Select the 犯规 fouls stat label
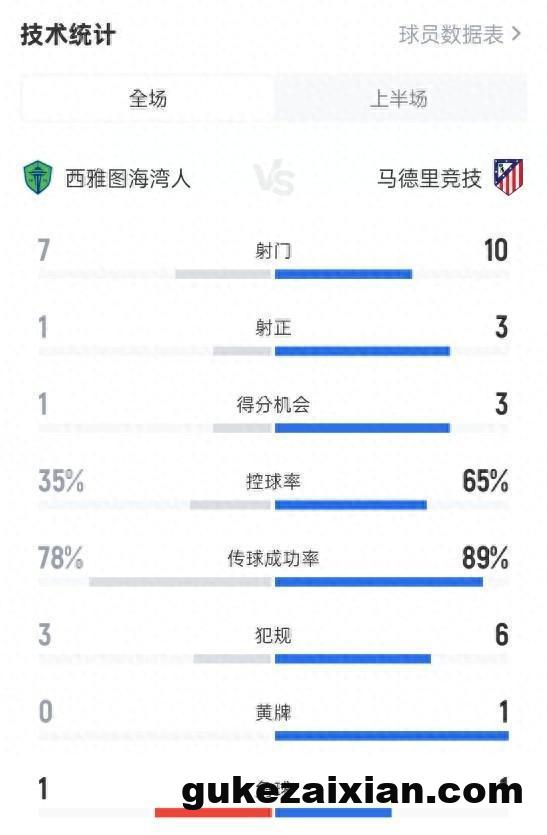 [x=273, y=635]
